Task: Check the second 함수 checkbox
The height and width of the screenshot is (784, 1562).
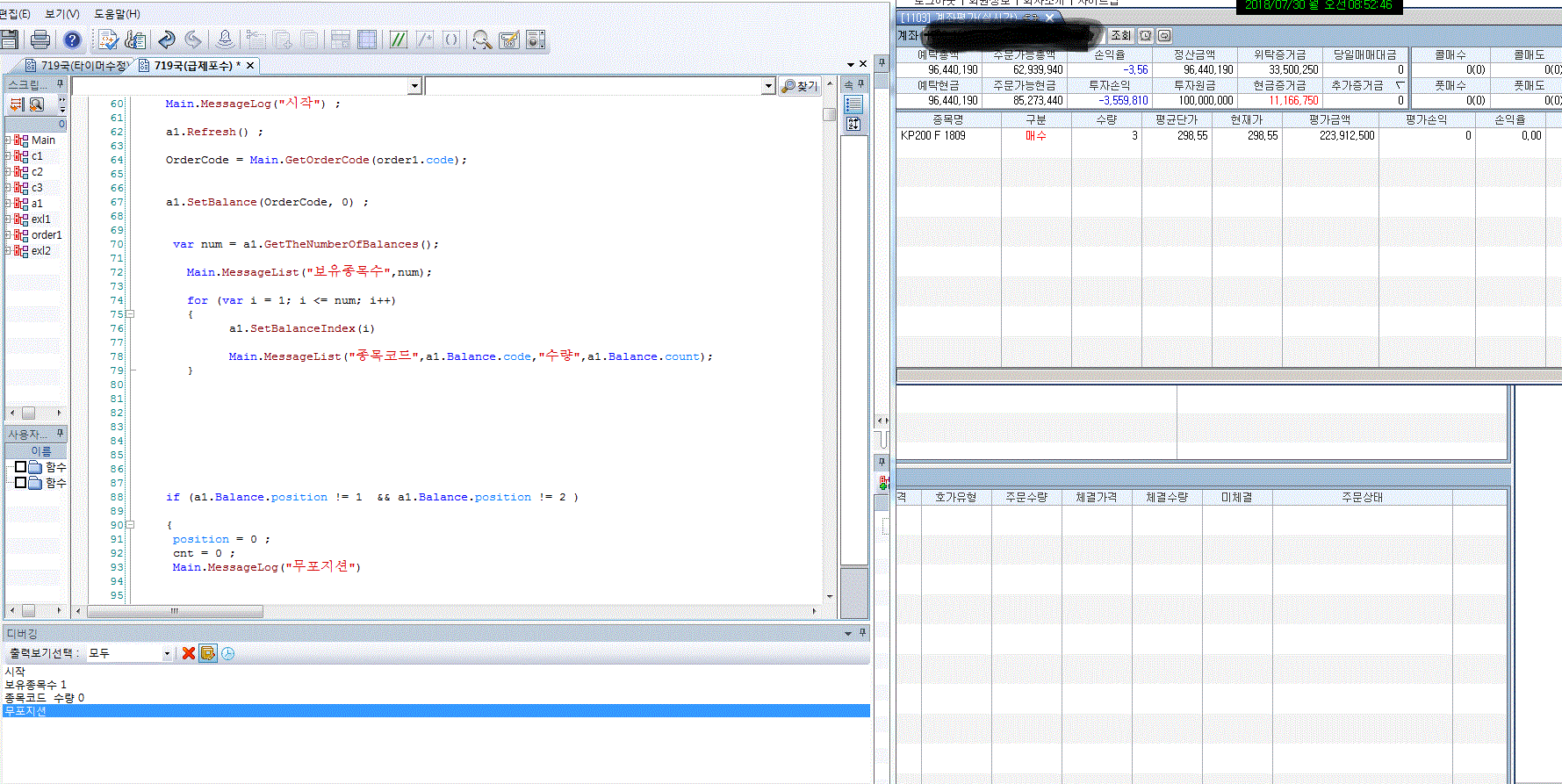Action: [x=21, y=483]
